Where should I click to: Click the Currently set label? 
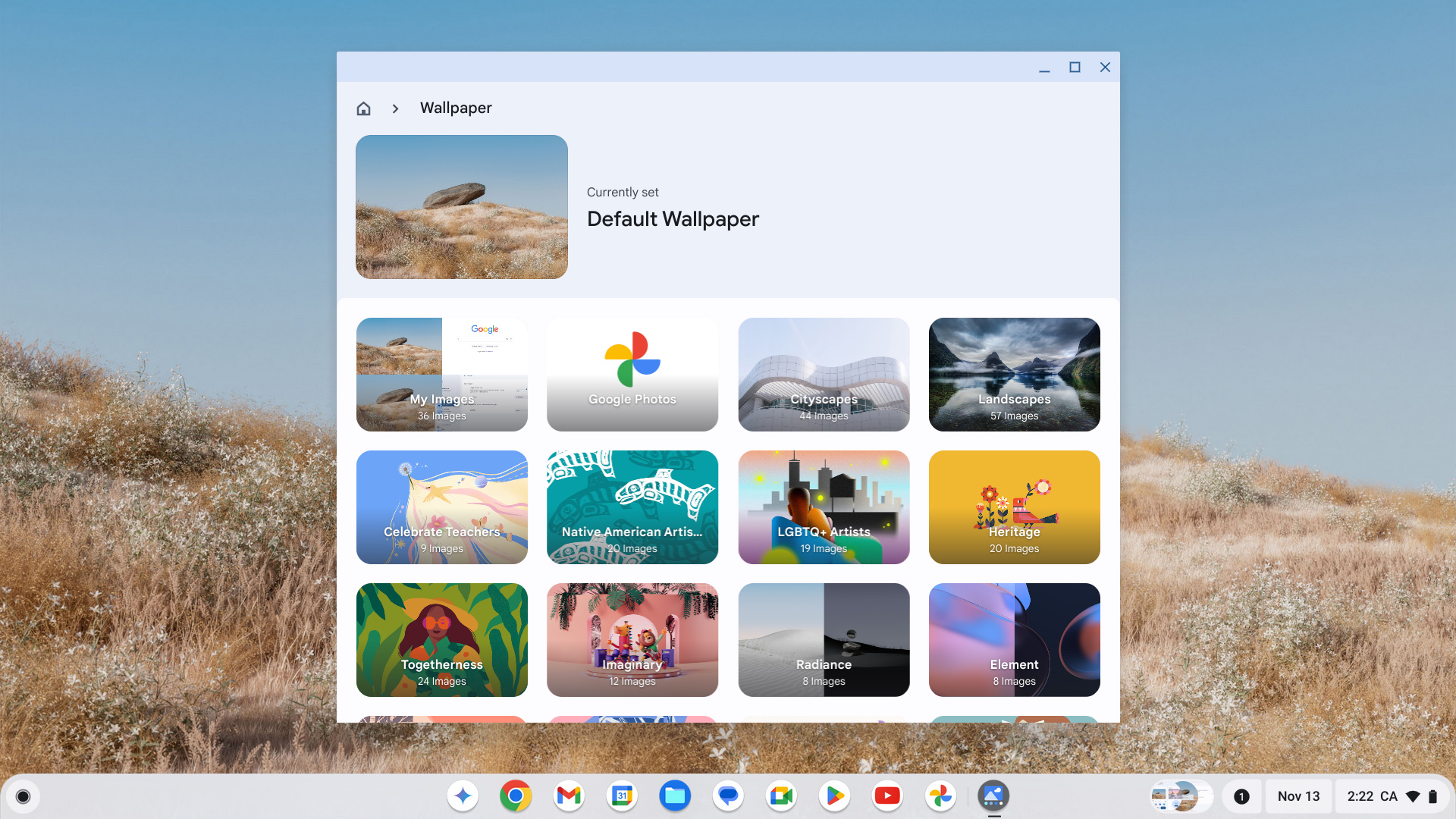pyautogui.click(x=623, y=193)
